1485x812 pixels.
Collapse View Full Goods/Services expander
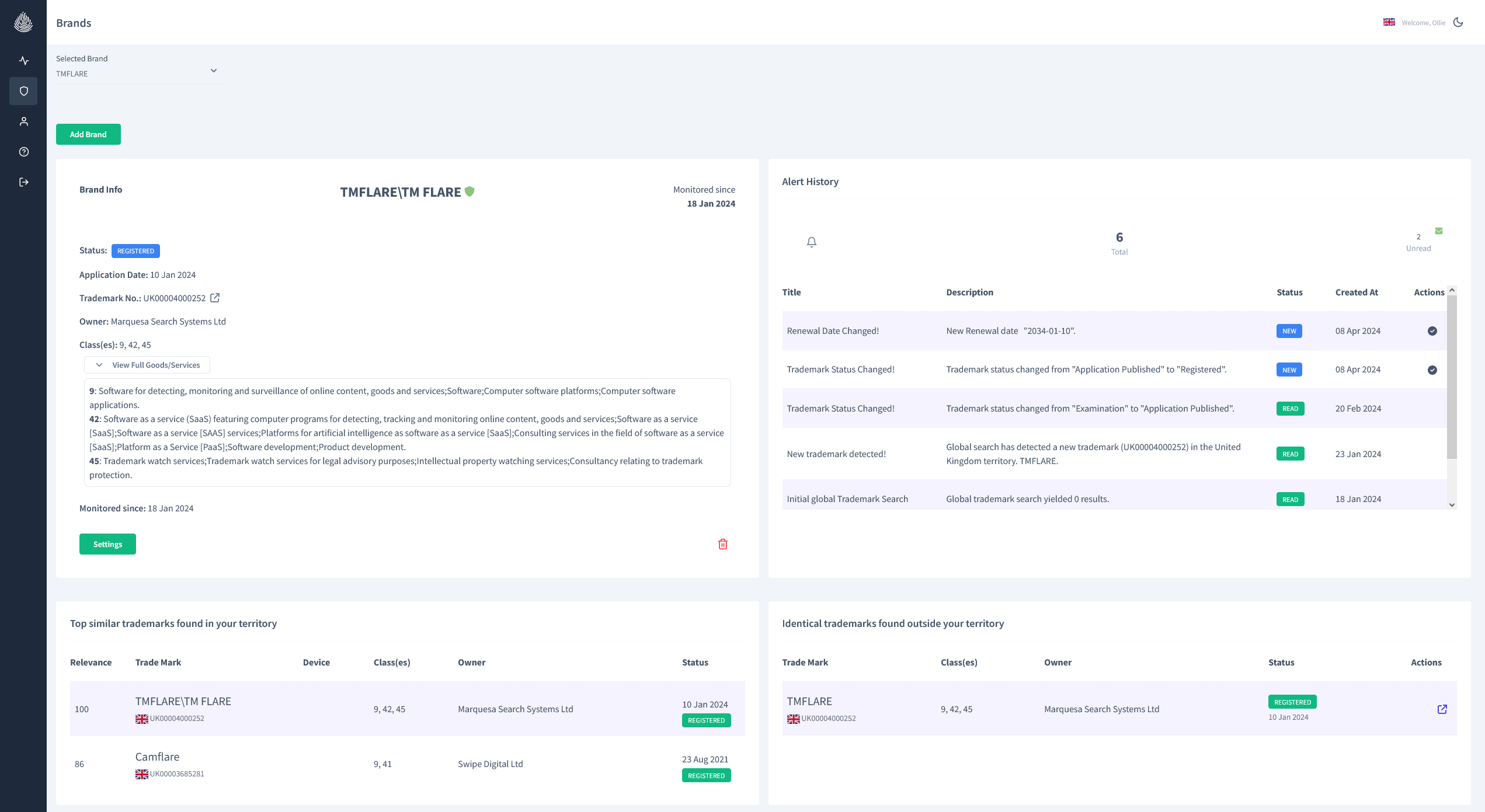pos(147,365)
